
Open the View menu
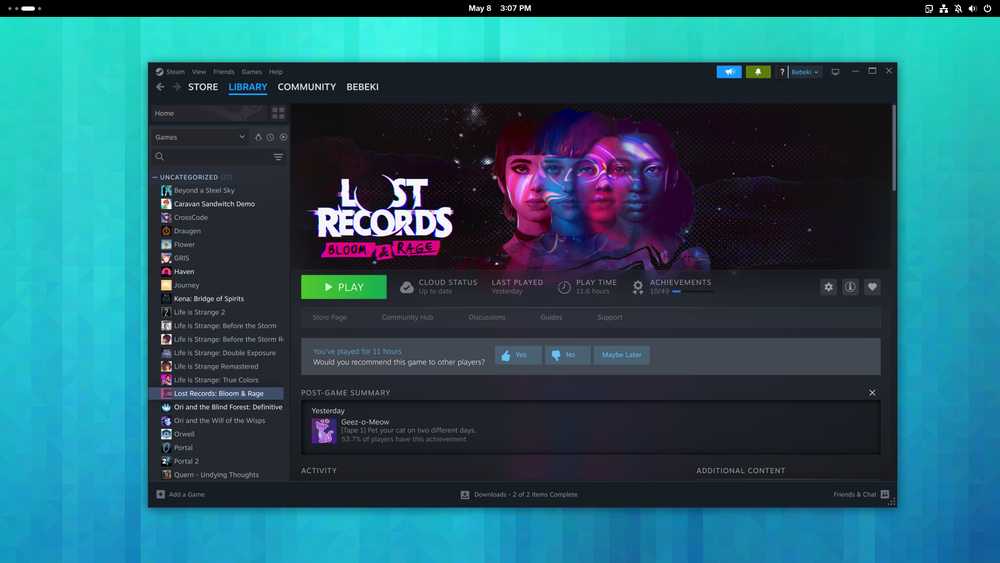pyautogui.click(x=199, y=72)
